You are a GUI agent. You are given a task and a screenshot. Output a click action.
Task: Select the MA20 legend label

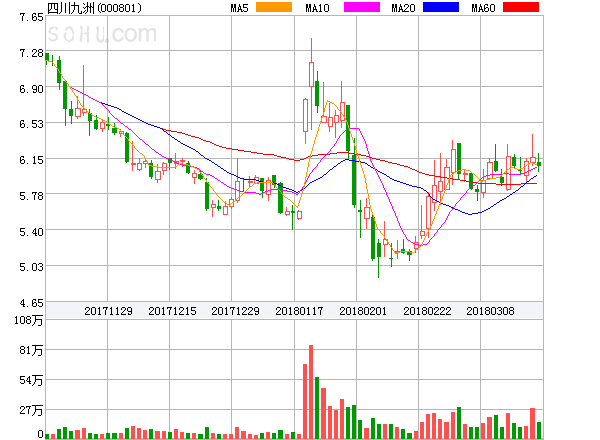403,8
